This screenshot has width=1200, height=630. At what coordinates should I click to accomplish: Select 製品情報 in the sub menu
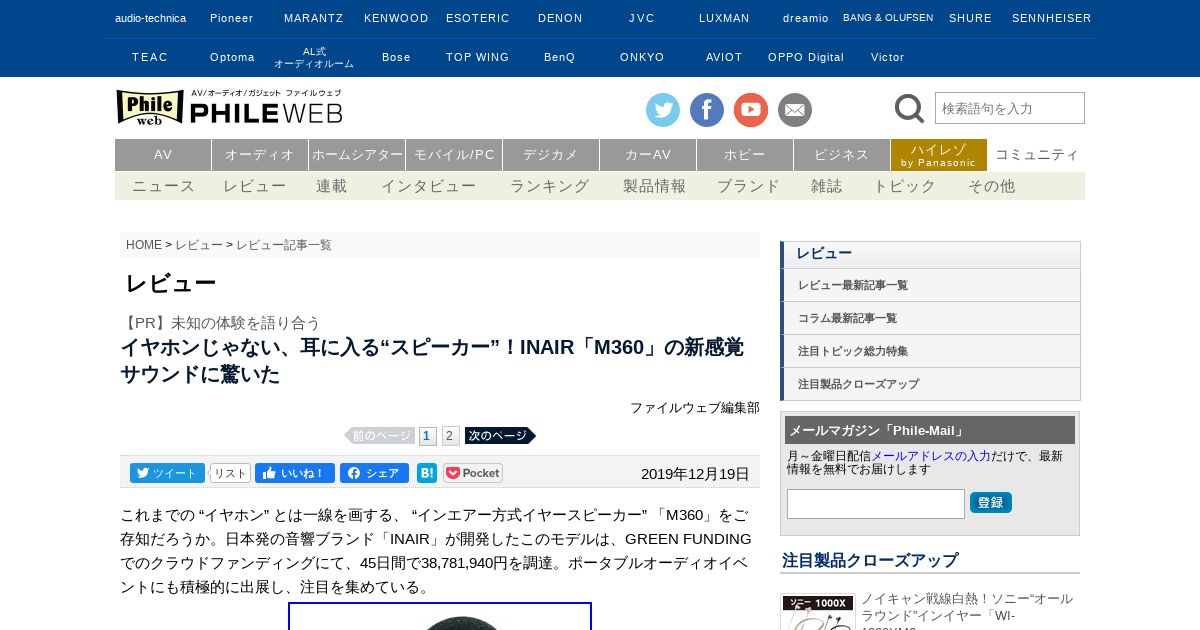point(655,186)
